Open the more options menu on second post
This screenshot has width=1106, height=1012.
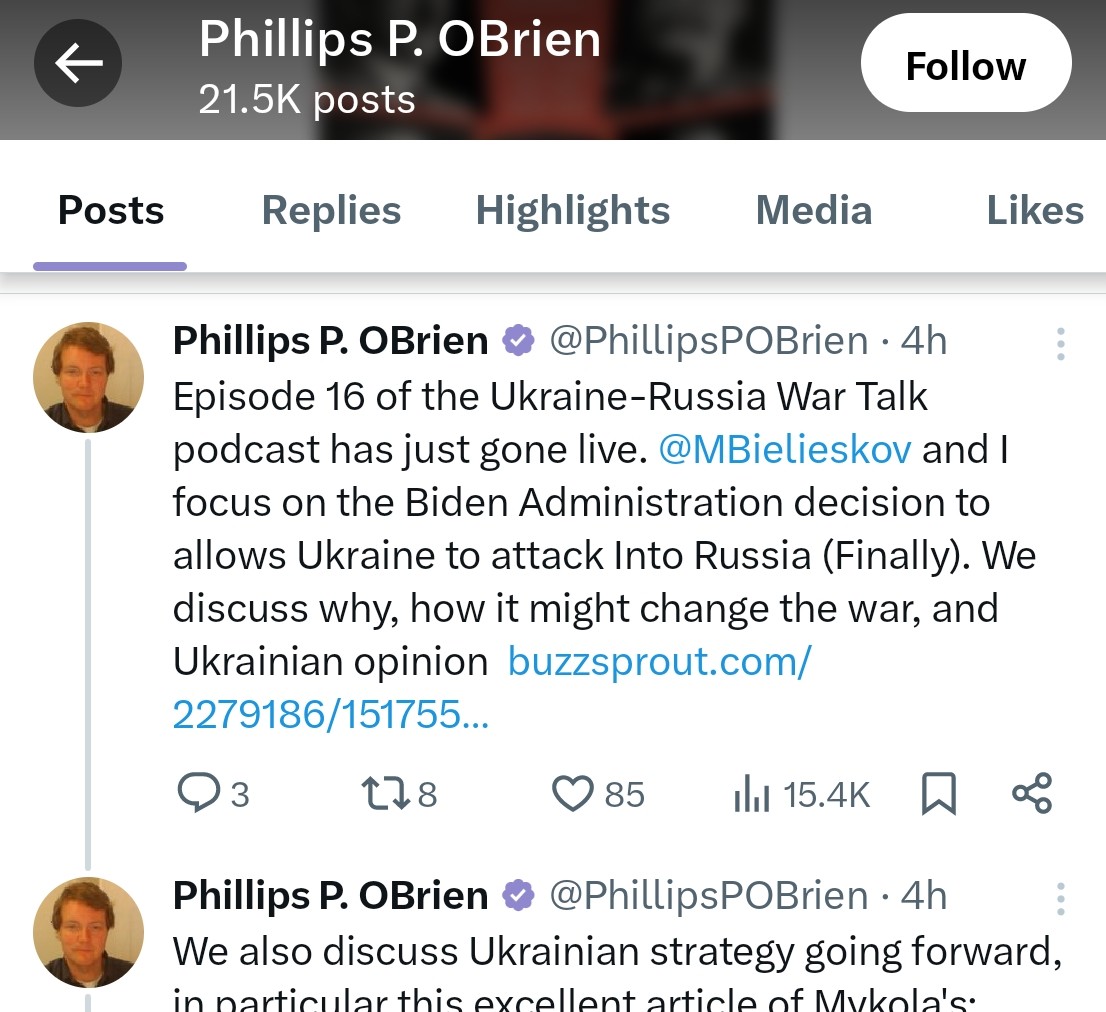[1060, 898]
